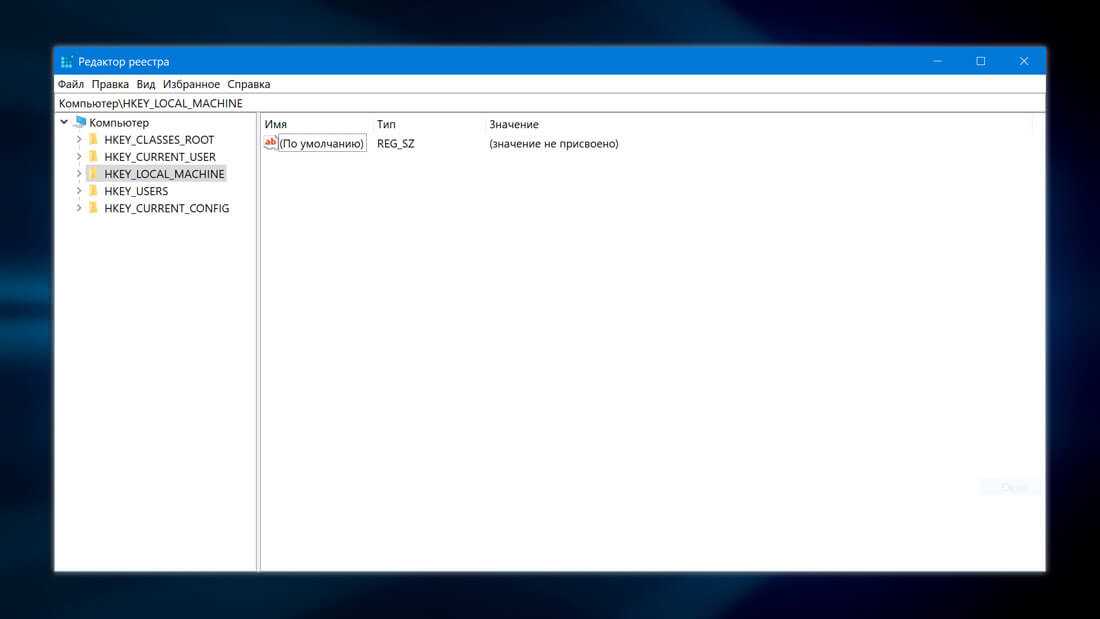Open the Правка menu

click(x=110, y=84)
